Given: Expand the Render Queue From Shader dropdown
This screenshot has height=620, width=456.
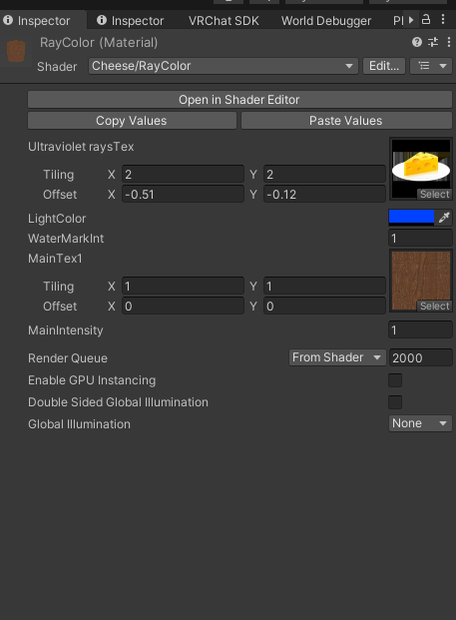Looking at the screenshot, I should coord(337,357).
